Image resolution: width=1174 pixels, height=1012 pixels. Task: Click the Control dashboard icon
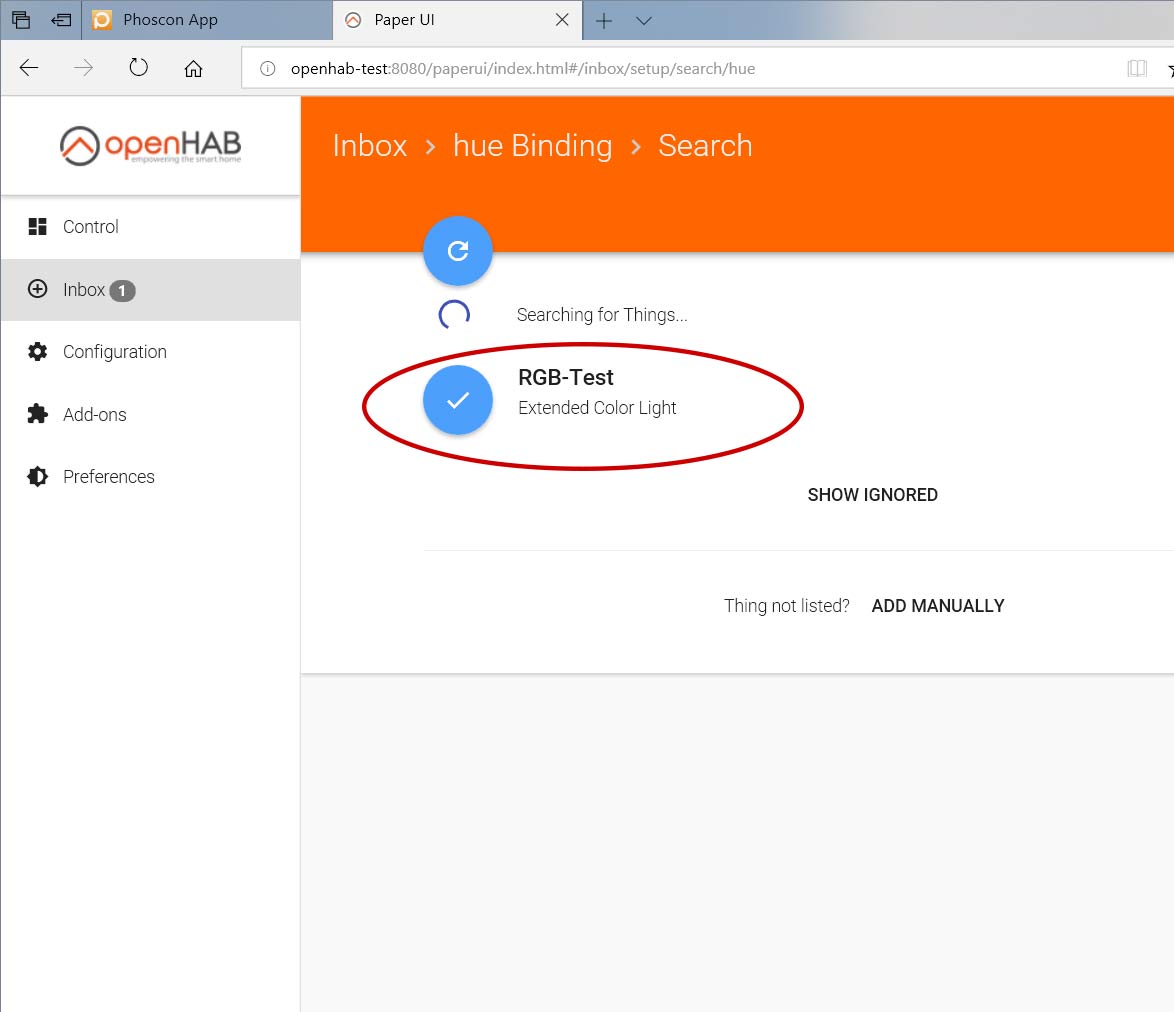tap(37, 227)
